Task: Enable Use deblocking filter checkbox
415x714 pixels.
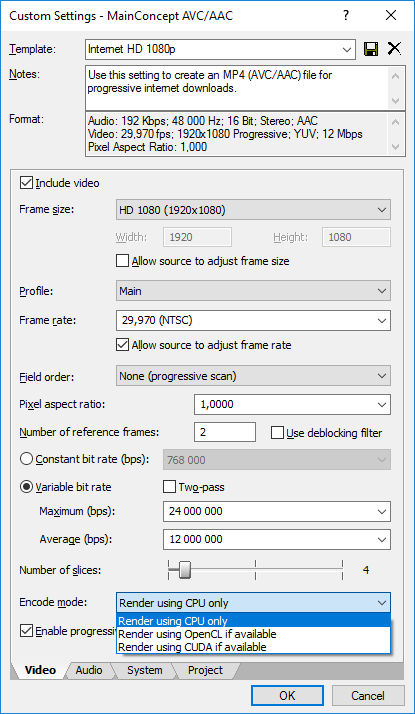Action: click(x=277, y=433)
